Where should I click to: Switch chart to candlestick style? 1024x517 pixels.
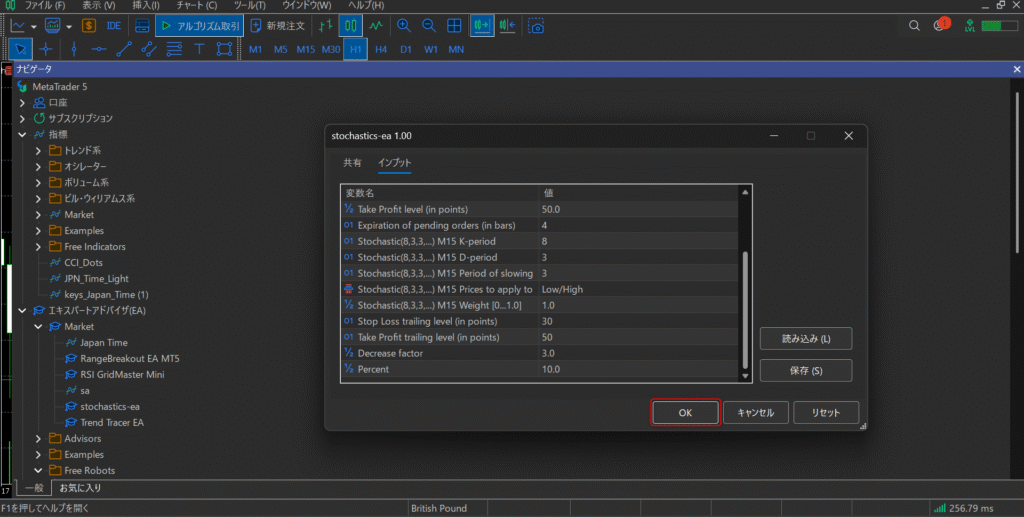351,26
